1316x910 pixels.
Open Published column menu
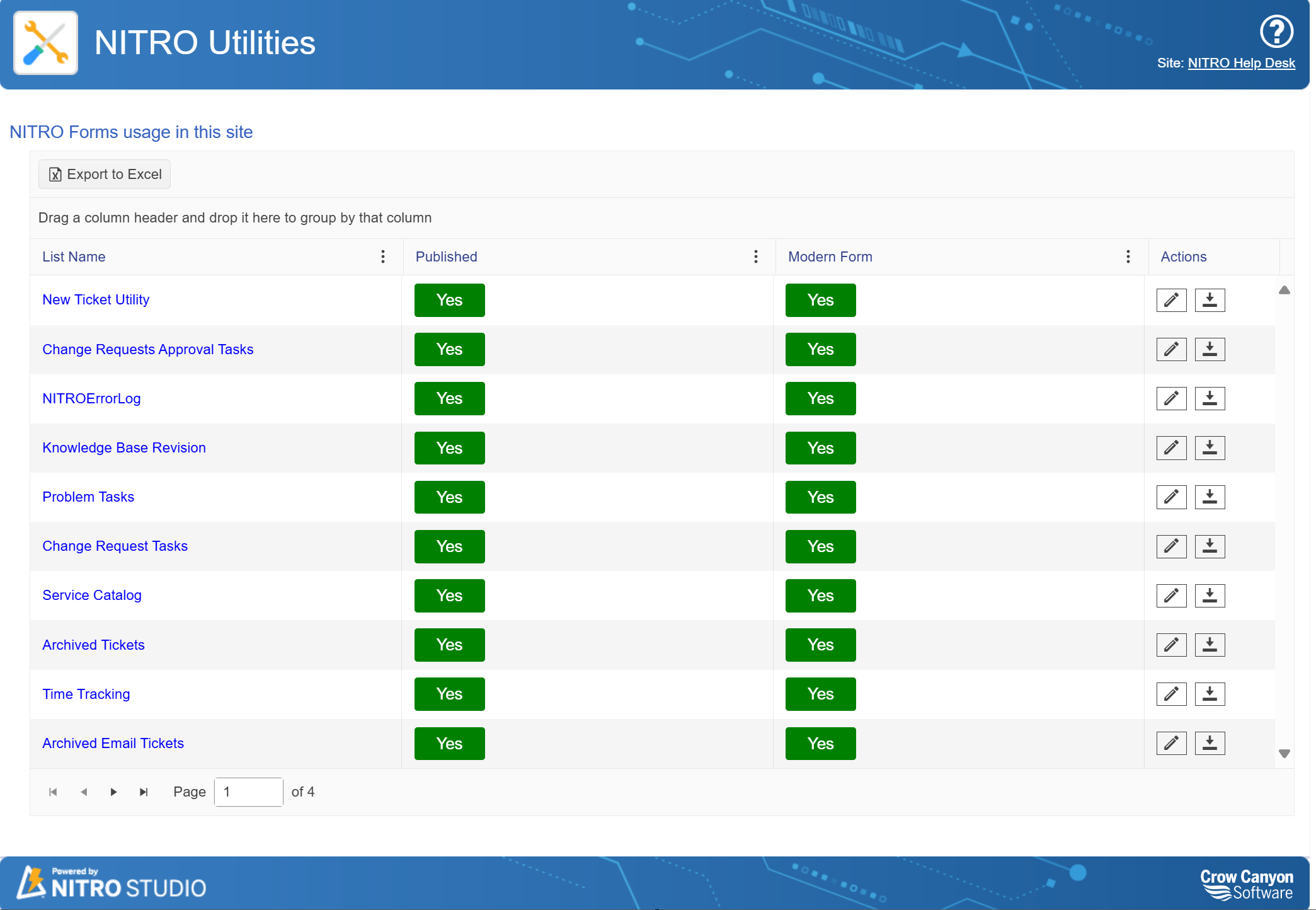coord(755,256)
